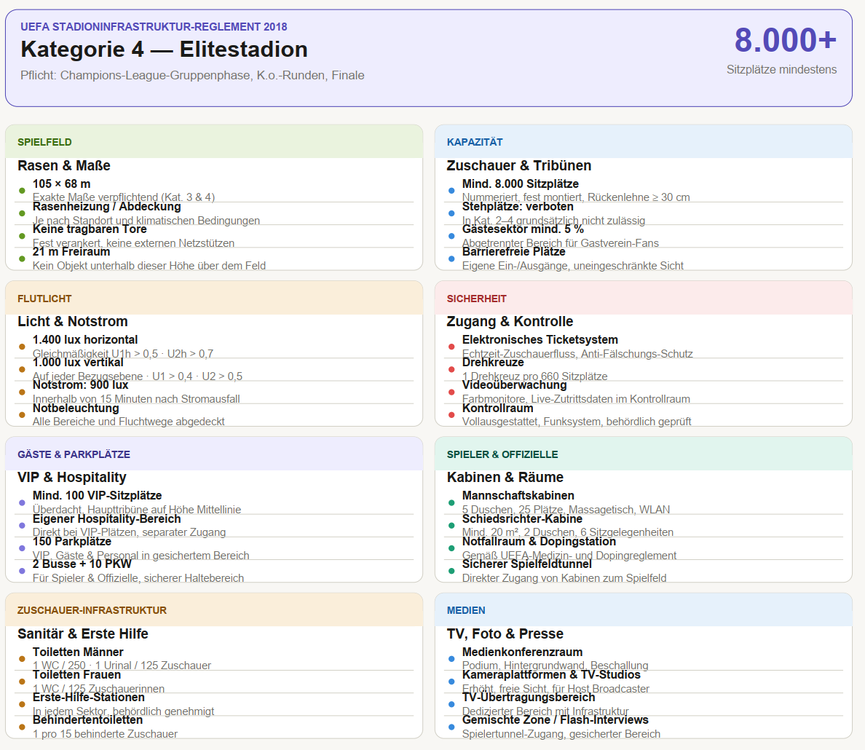The height and width of the screenshot is (750, 865).
Task: Click 'Alle Bereiche und Fluchtwege abgedeckt' detail
Action: [129, 421]
